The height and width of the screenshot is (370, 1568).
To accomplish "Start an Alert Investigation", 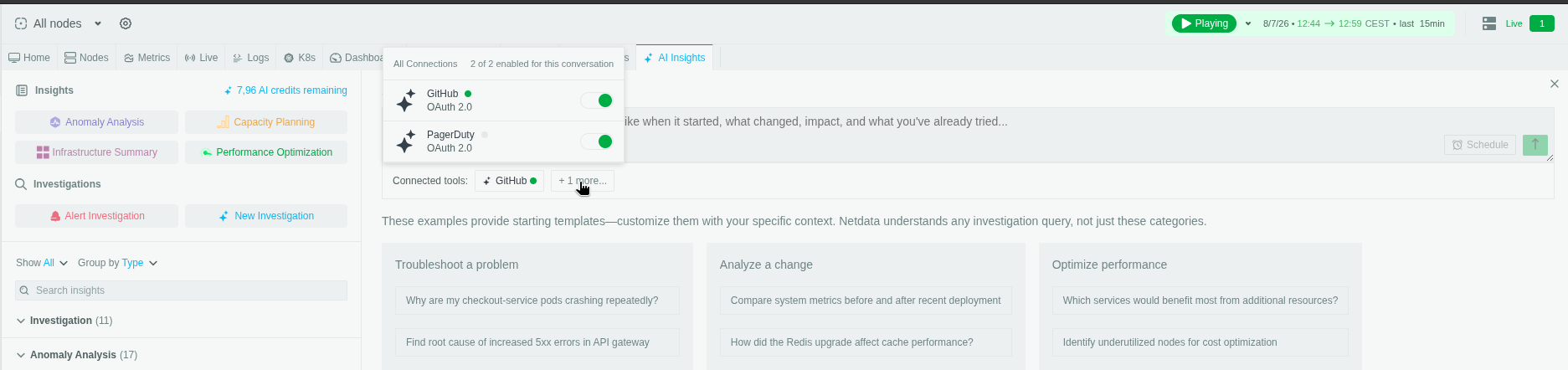I will tap(96, 216).
